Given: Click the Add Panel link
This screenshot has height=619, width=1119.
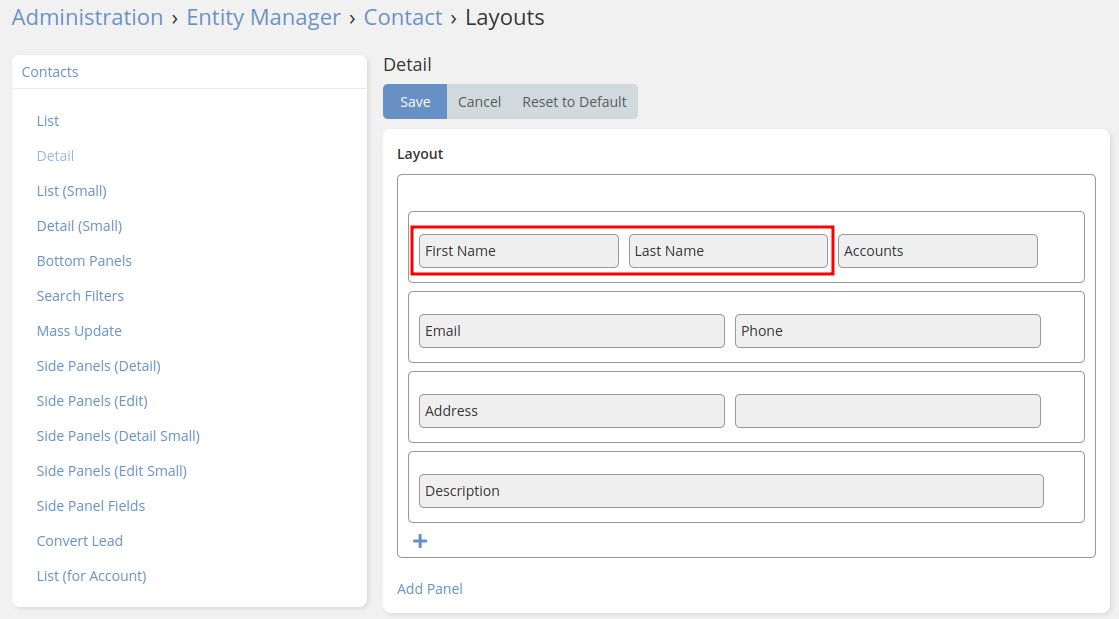Looking at the screenshot, I should pos(429,589).
